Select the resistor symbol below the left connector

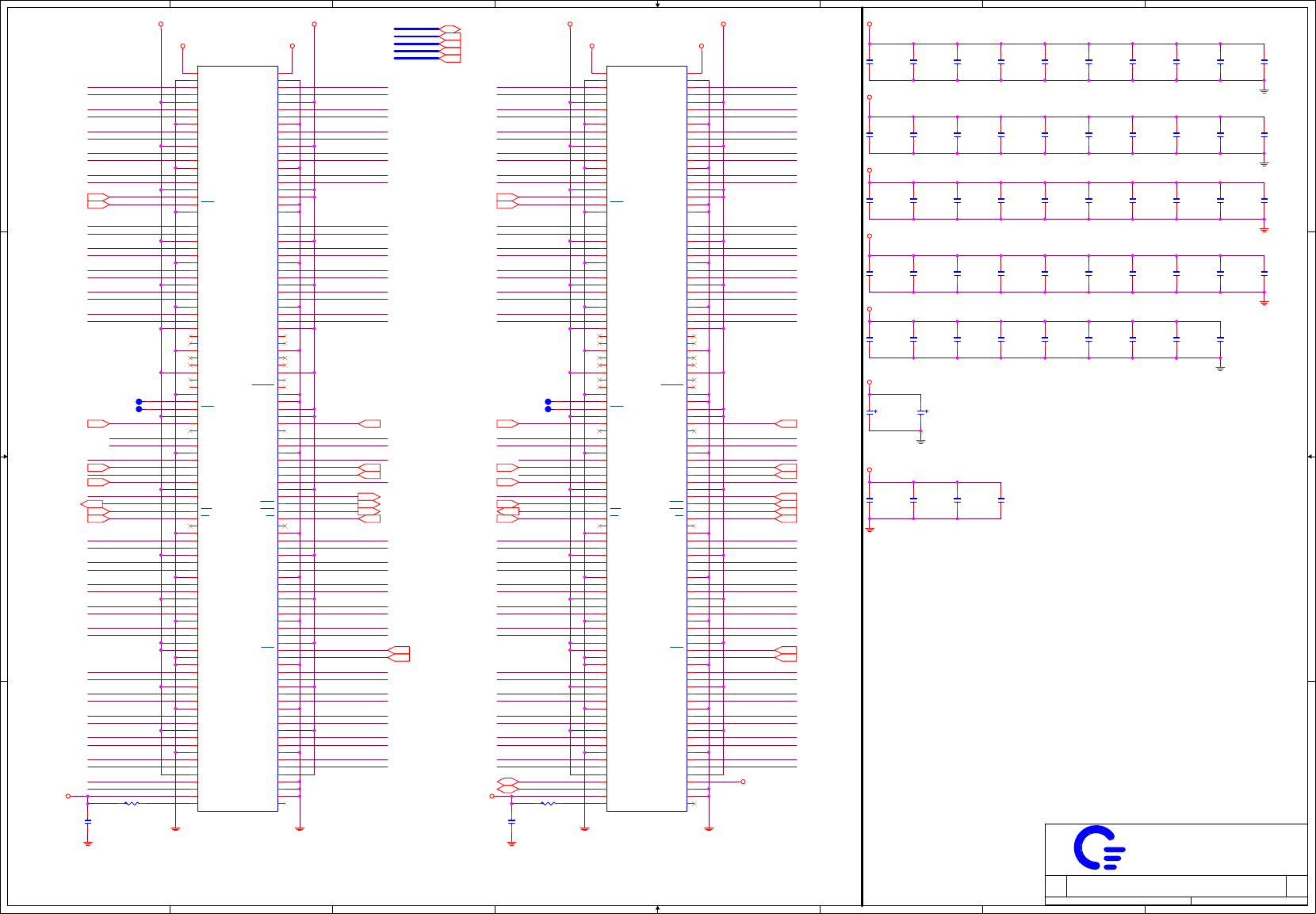click(132, 803)
